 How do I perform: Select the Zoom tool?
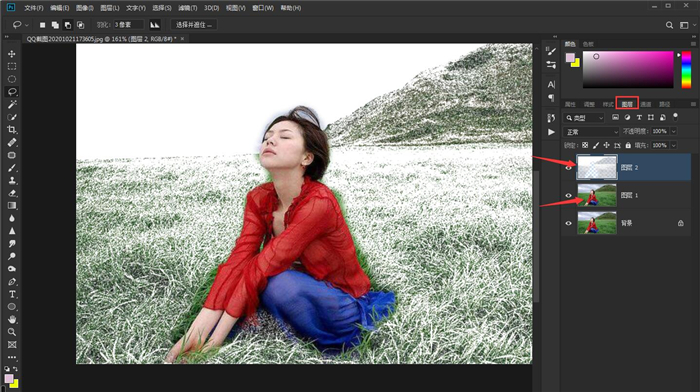click(12, 332)
